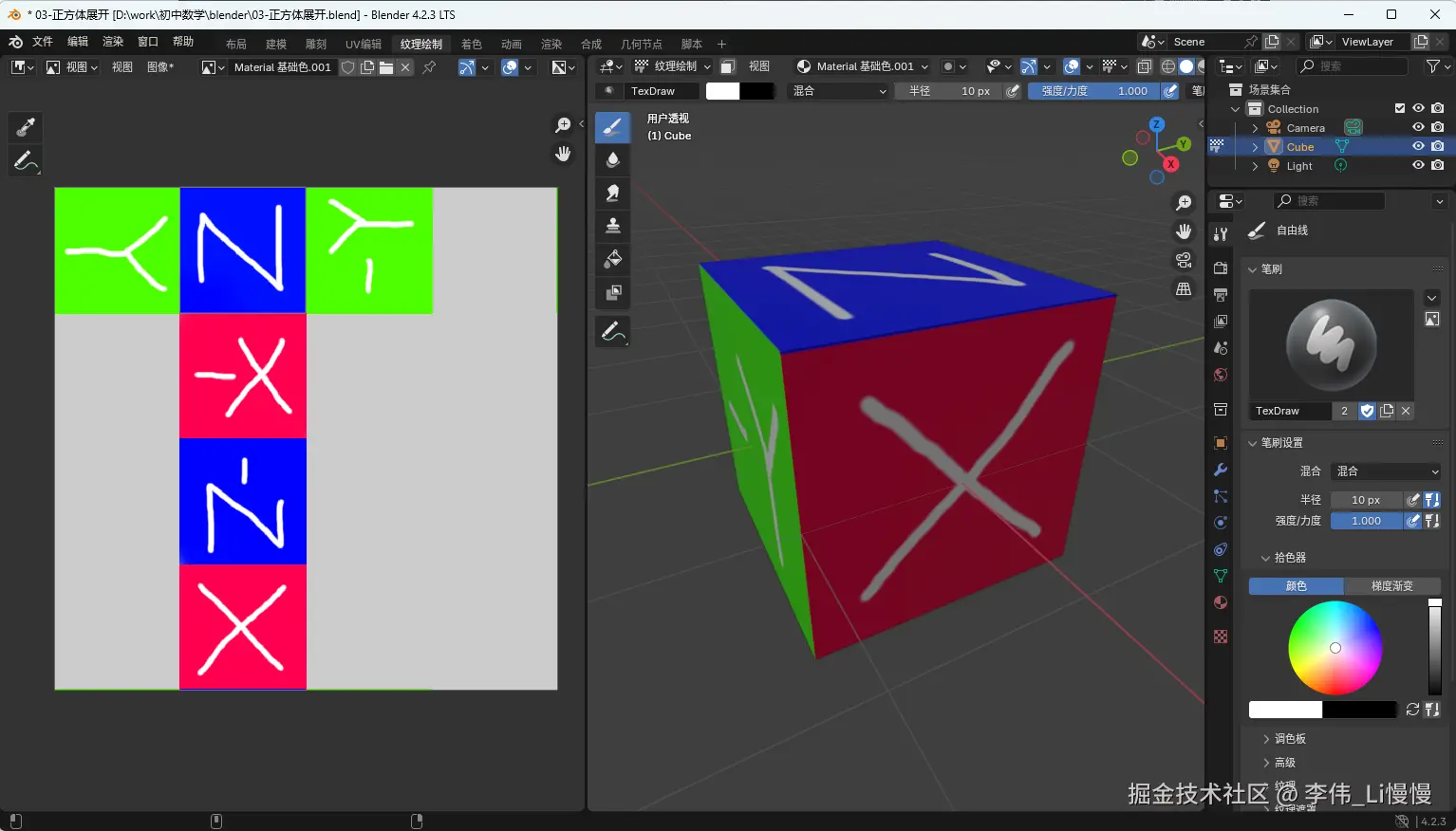
Task: Open the Tool properties tab
Action: [1221, 233]
